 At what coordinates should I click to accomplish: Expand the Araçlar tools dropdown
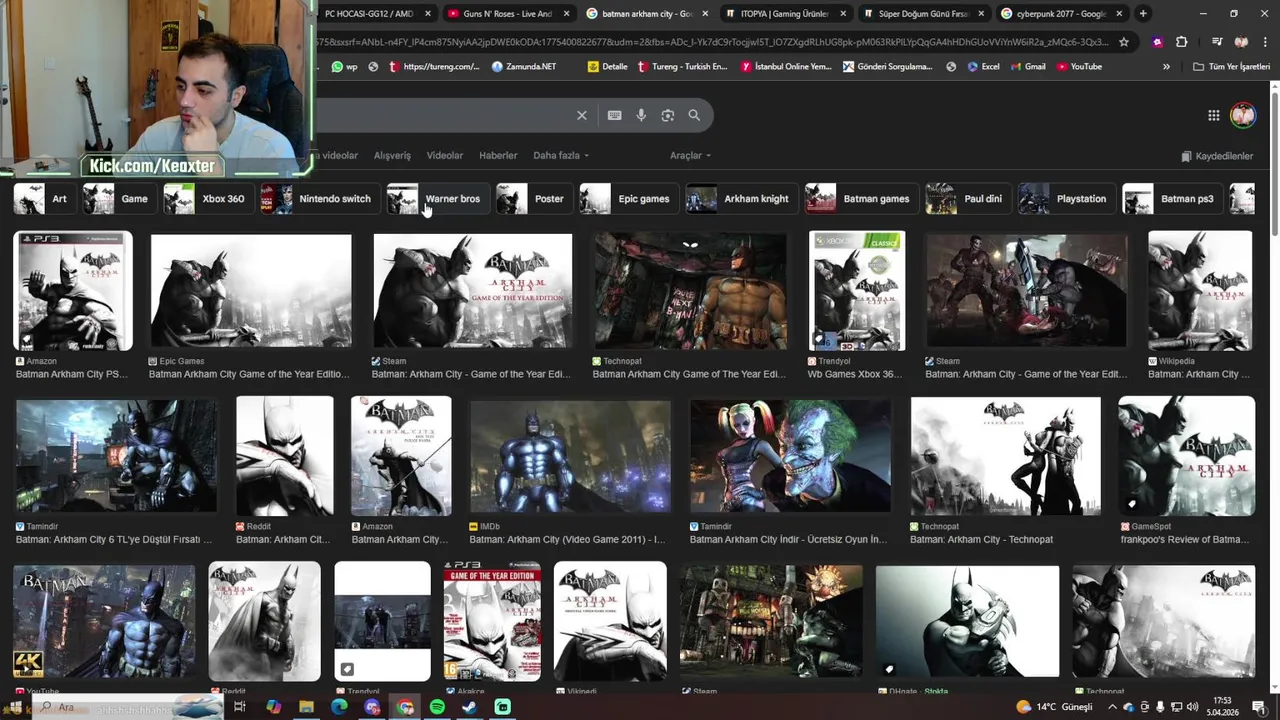coord(690,155)
